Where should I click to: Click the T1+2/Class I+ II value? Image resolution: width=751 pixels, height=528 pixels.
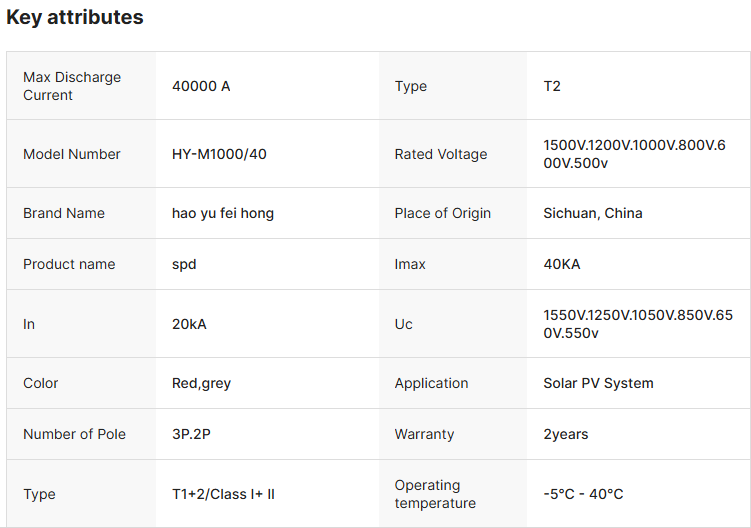coord(223,494)
